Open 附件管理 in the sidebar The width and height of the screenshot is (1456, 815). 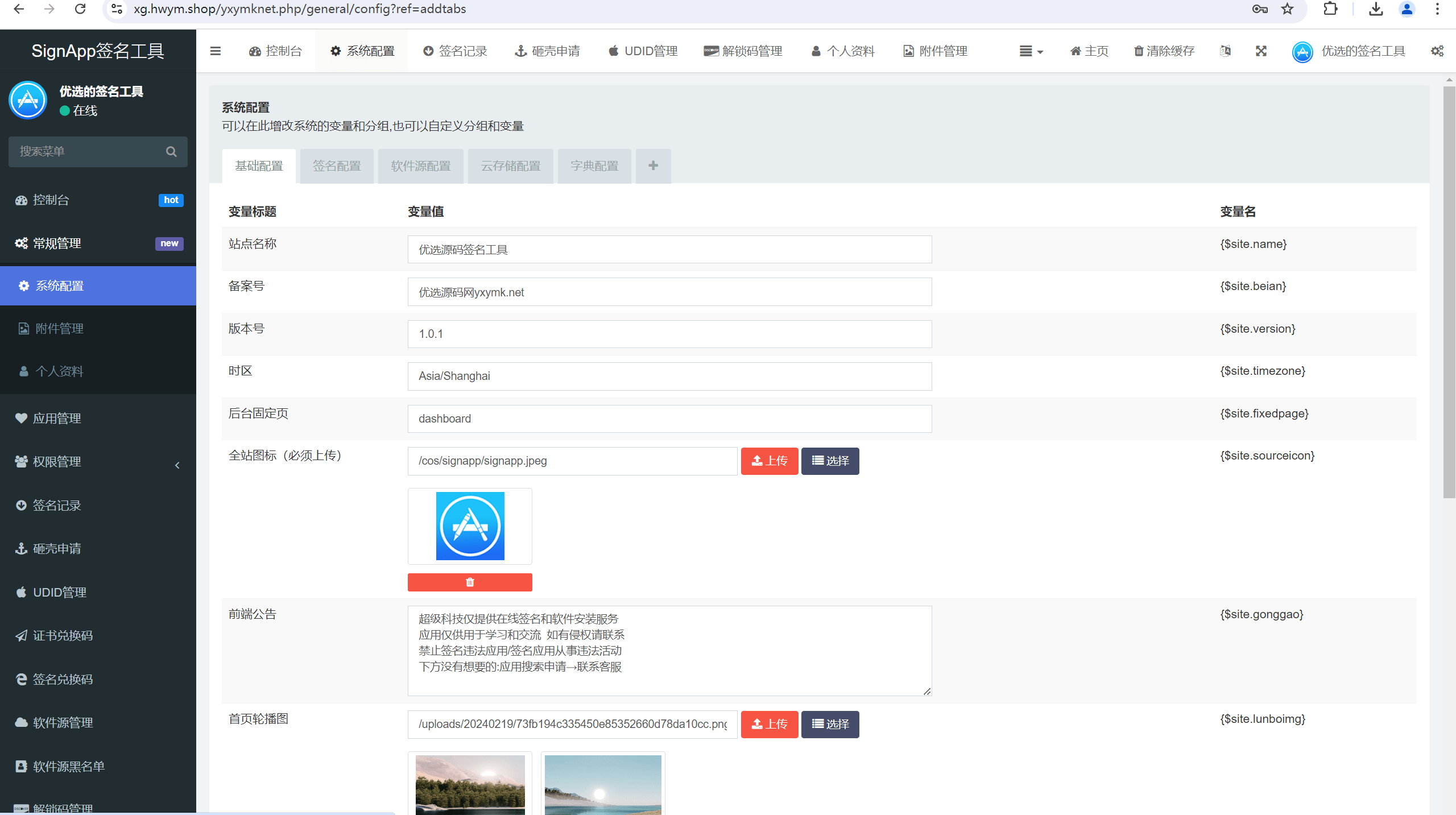tap(98, 328)
